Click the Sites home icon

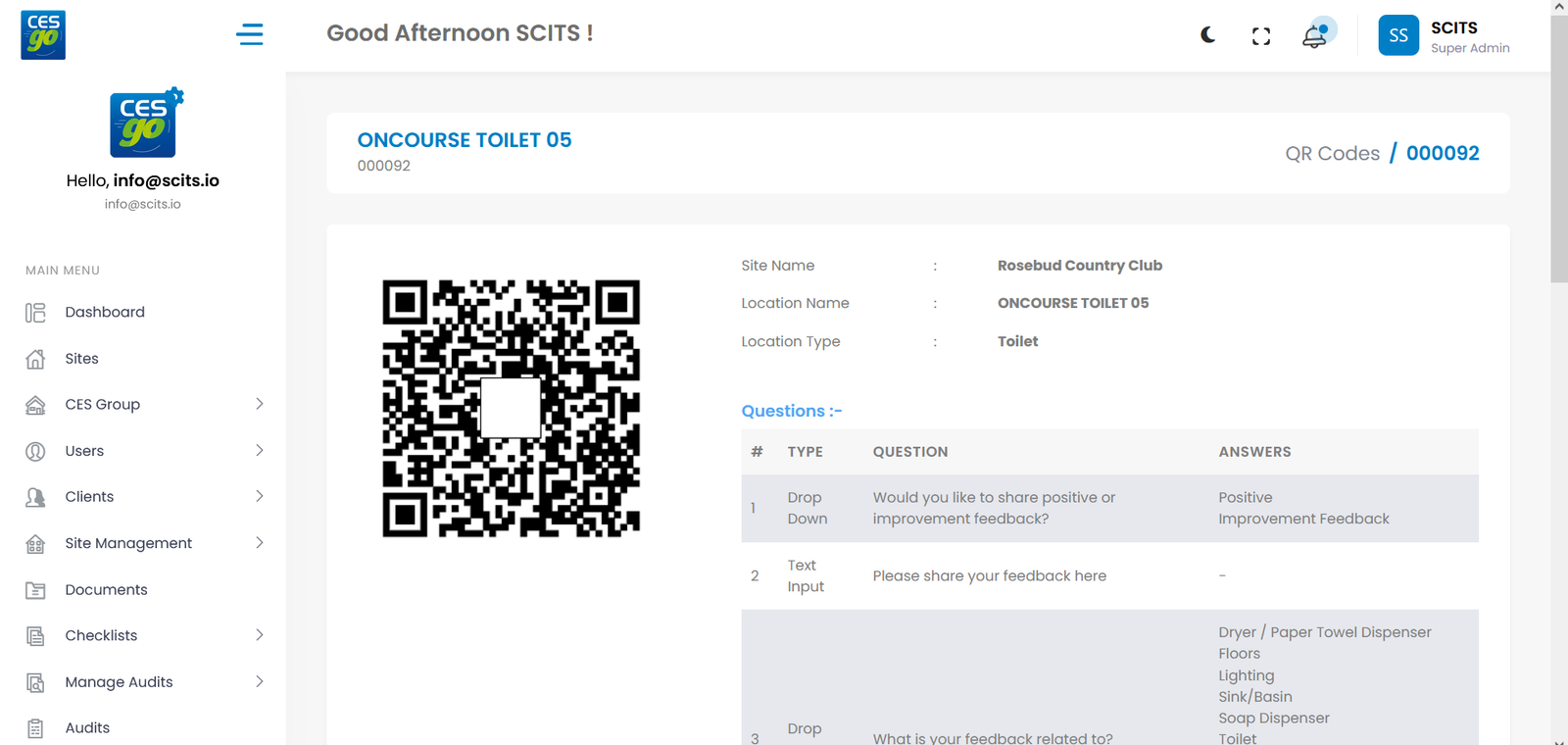point(35,359)
